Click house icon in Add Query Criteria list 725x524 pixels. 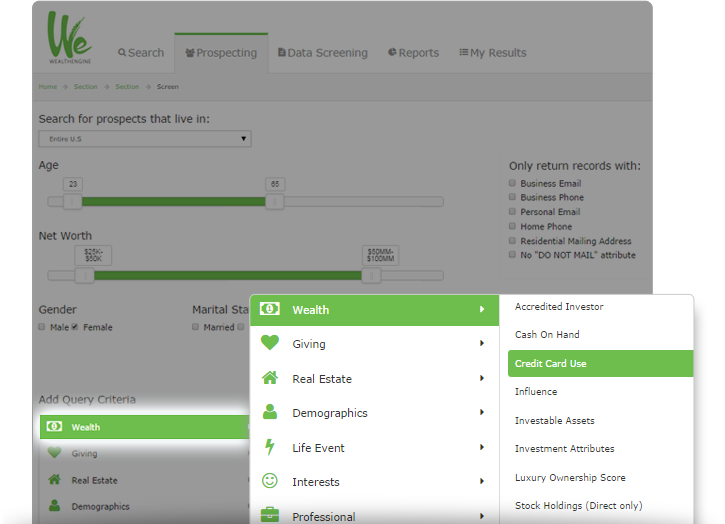(55, 480)
